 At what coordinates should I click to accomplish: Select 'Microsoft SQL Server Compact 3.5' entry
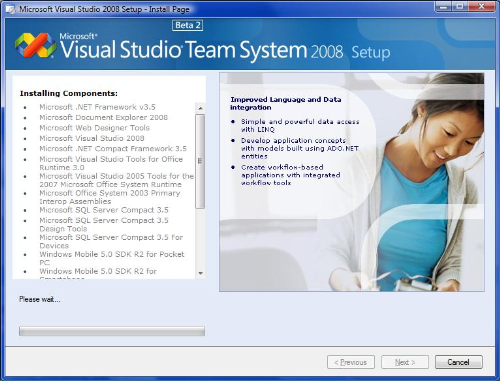coord(104,210)
